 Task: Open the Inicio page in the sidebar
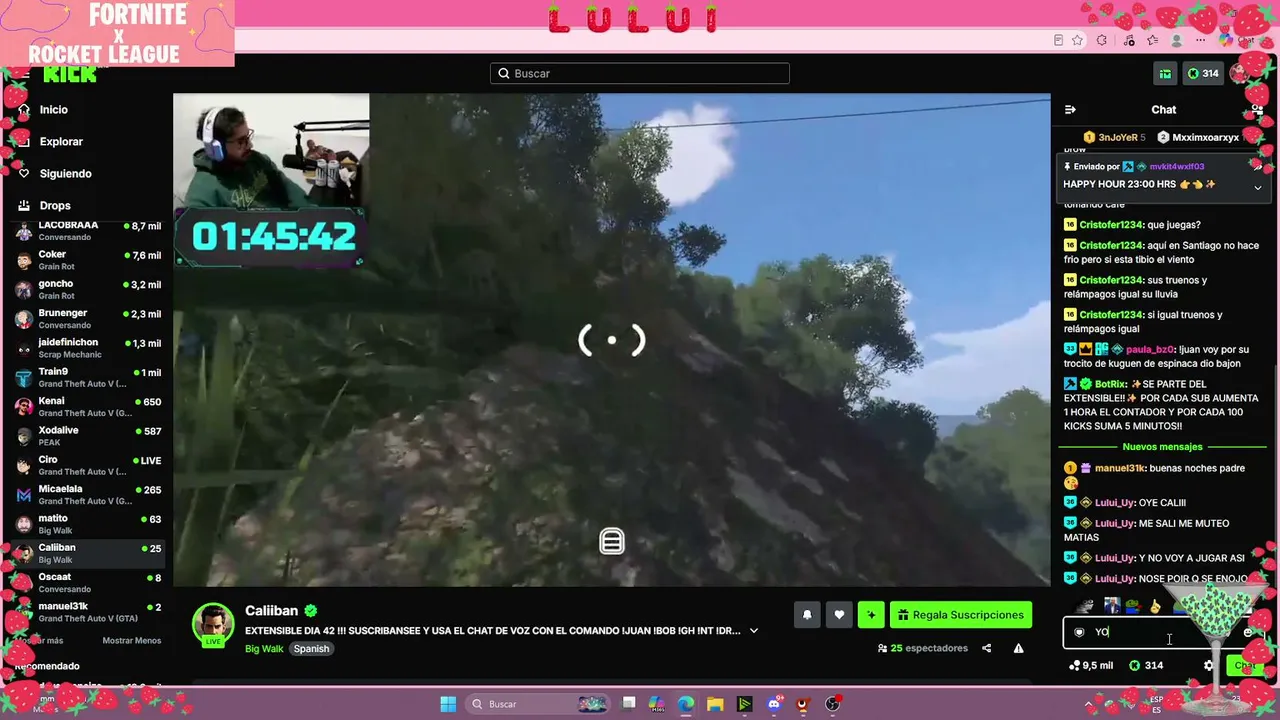click(54, 110)
